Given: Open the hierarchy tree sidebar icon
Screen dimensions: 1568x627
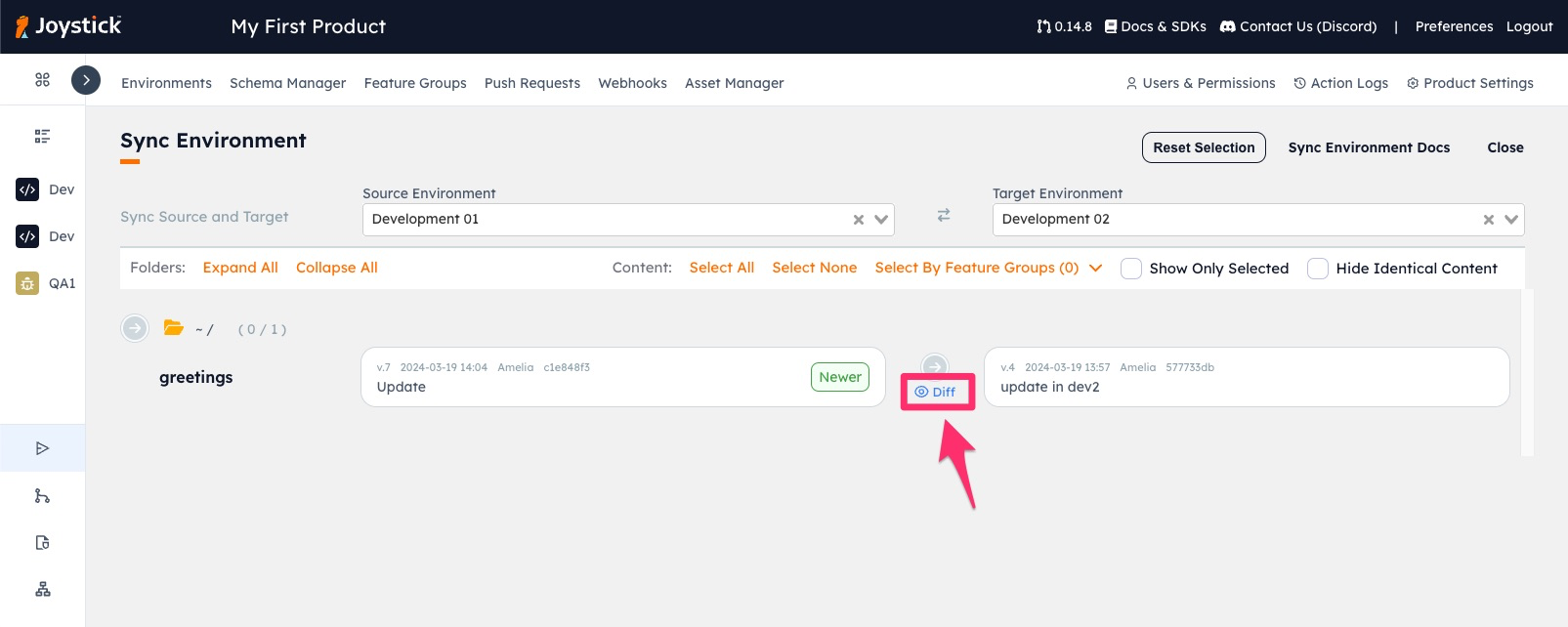Looking at the screenshot, I should coord(42,590).
